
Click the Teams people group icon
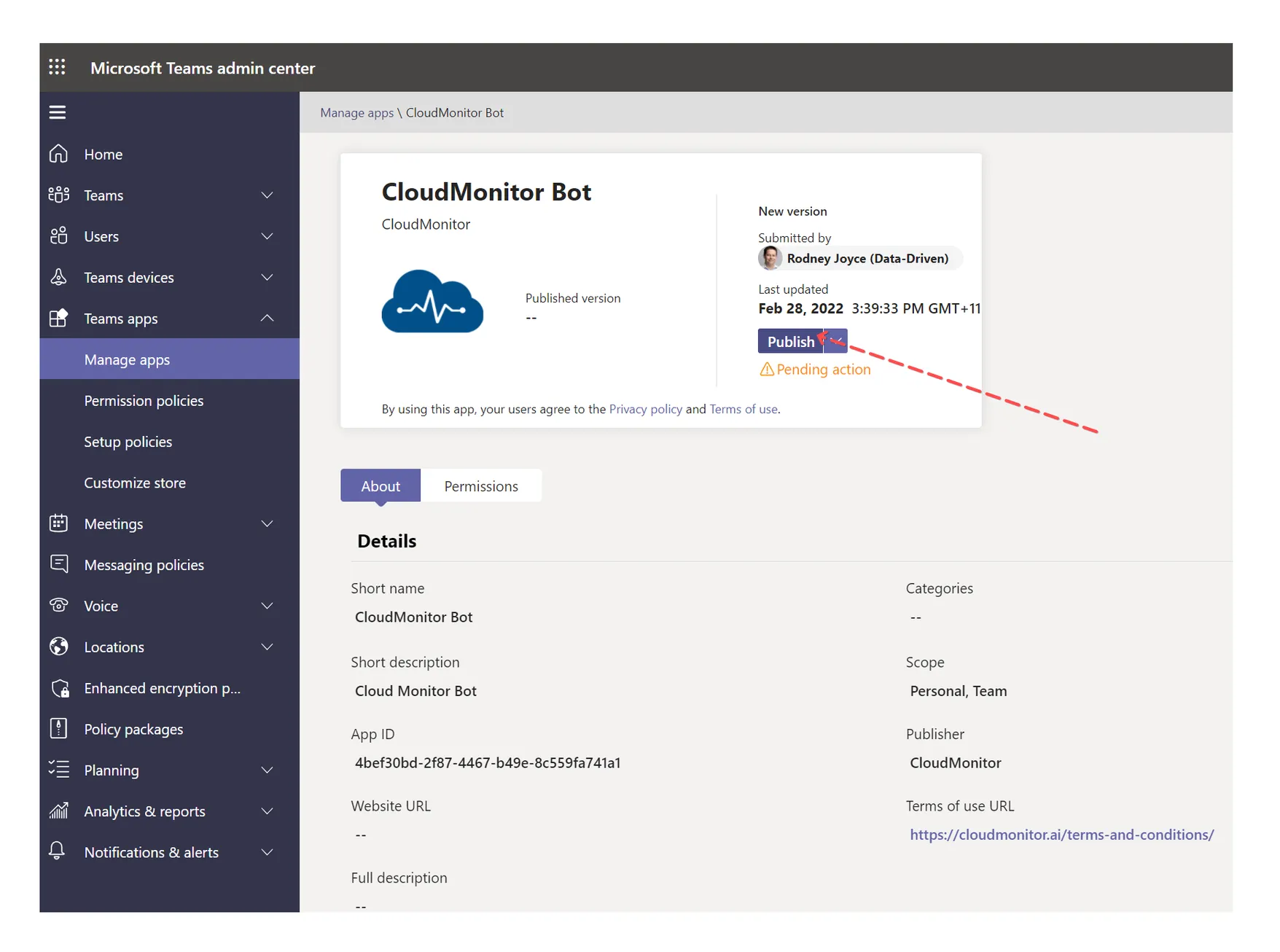click(x=58, y=195)
